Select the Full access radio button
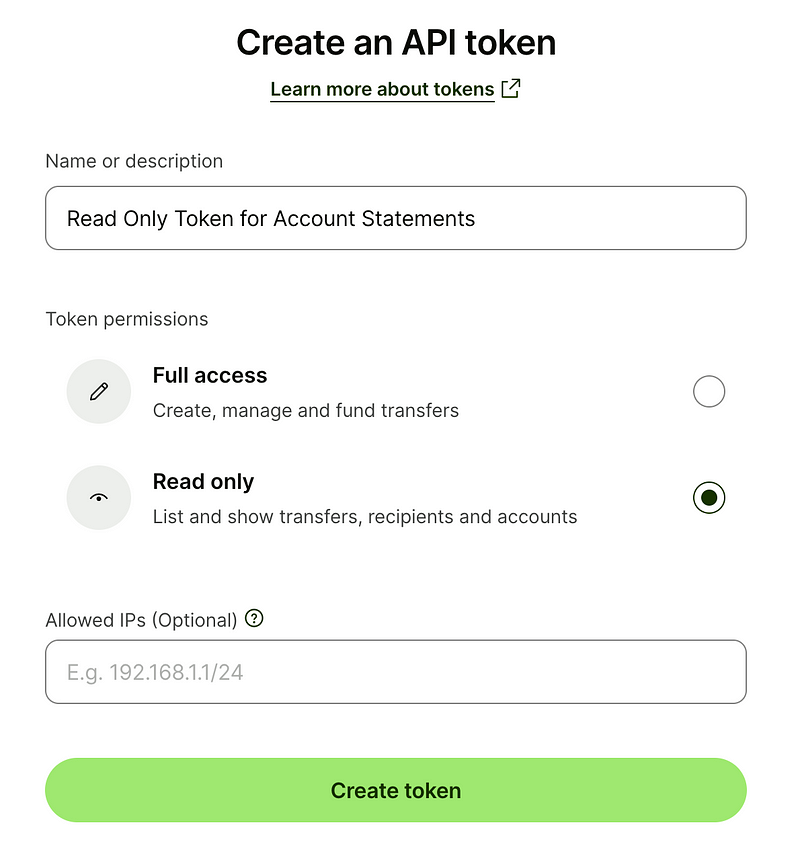The height and width of the screenshot is (842, 800). 709,391
